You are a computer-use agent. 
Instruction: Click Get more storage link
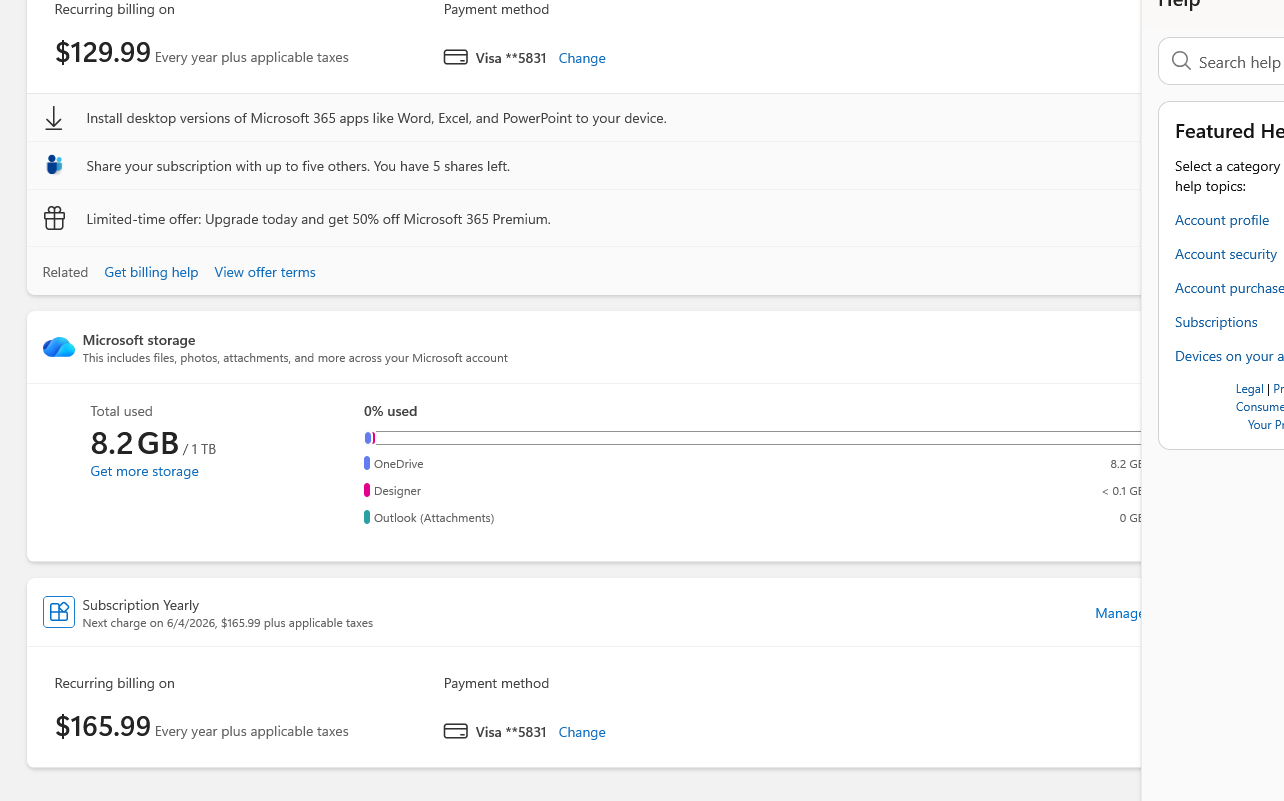click(144, 471)
